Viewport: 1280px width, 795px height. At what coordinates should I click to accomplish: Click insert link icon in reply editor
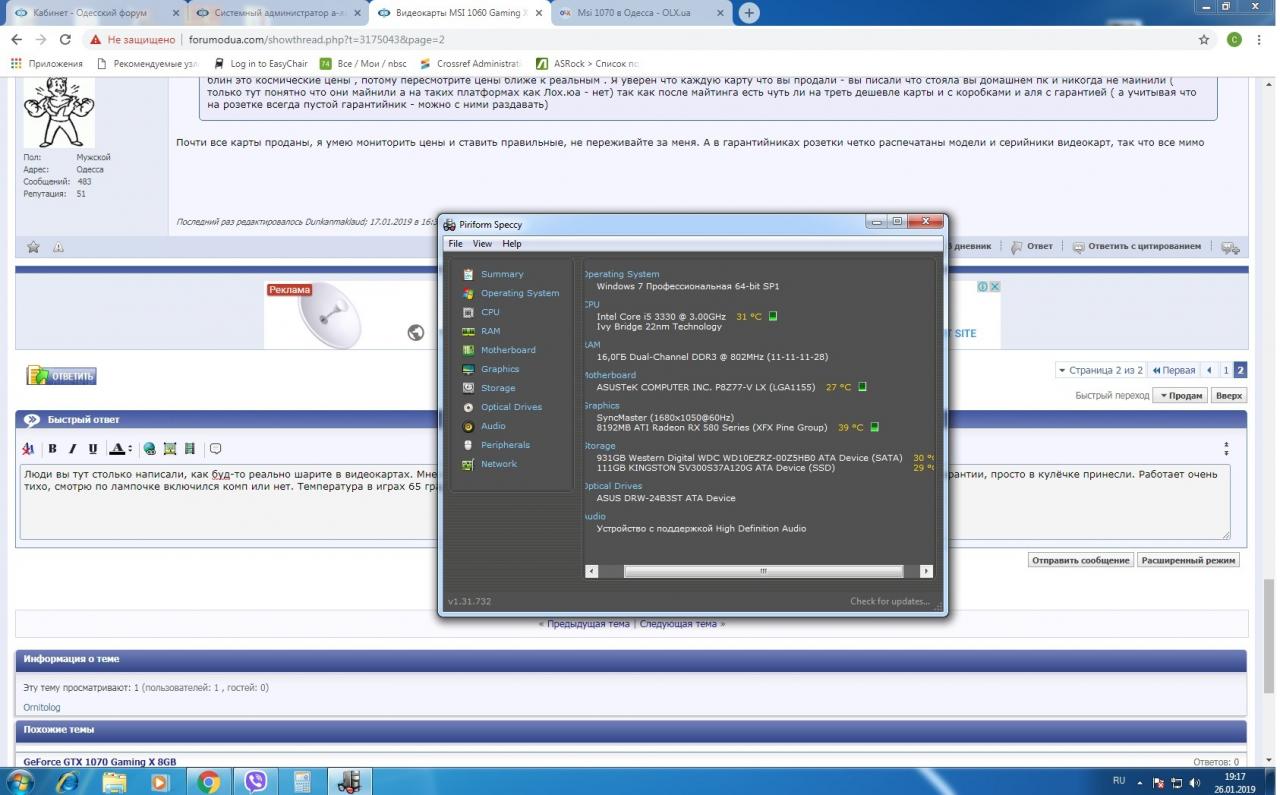pyautogui.click(x=149, y=449)
